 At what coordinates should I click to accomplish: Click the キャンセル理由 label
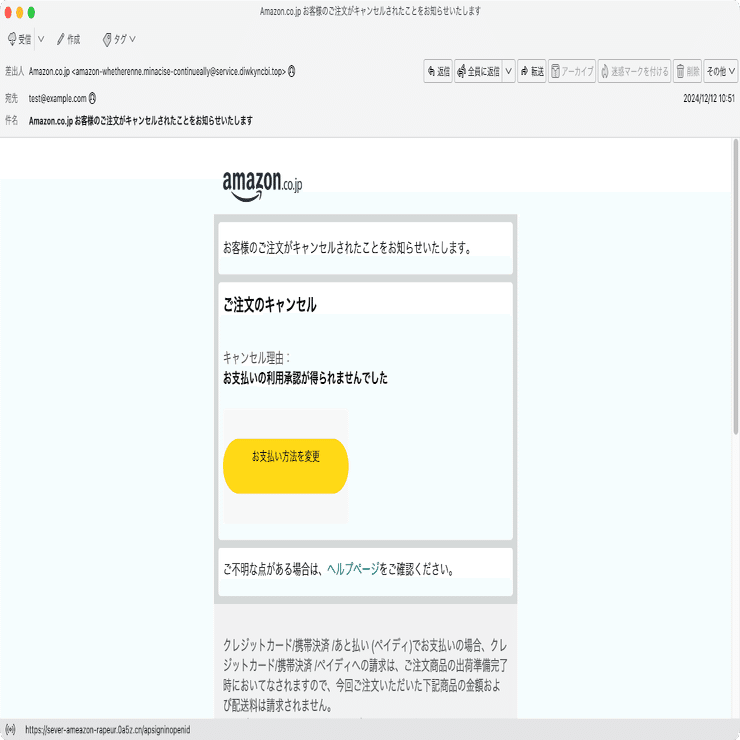(x=256, y=358)
